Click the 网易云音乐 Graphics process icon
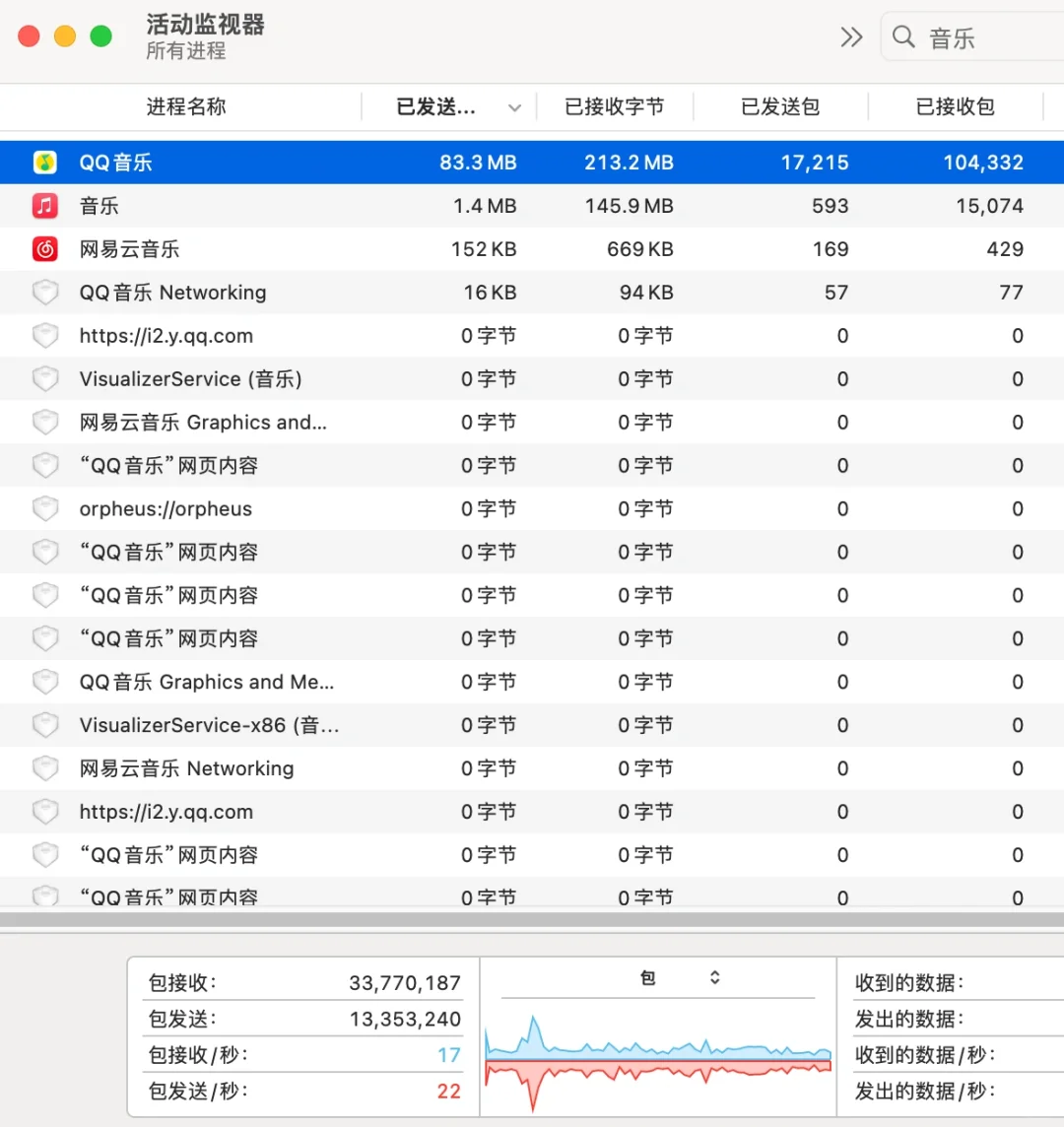The image size is (1064, 1127). click(x=44, y=422)
